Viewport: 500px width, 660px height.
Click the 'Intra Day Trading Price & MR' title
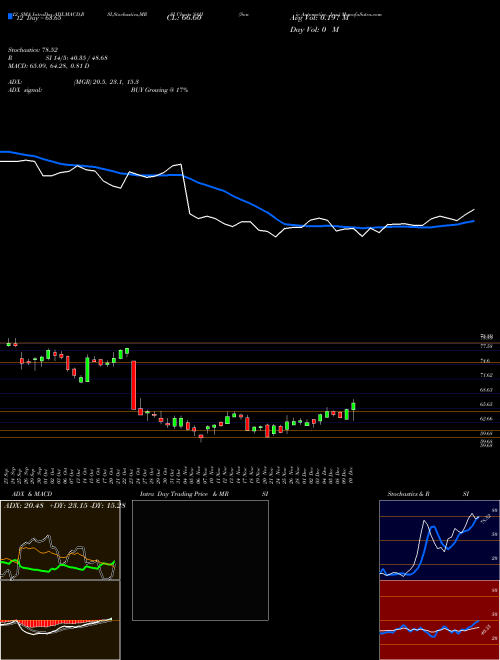point(184,494)
